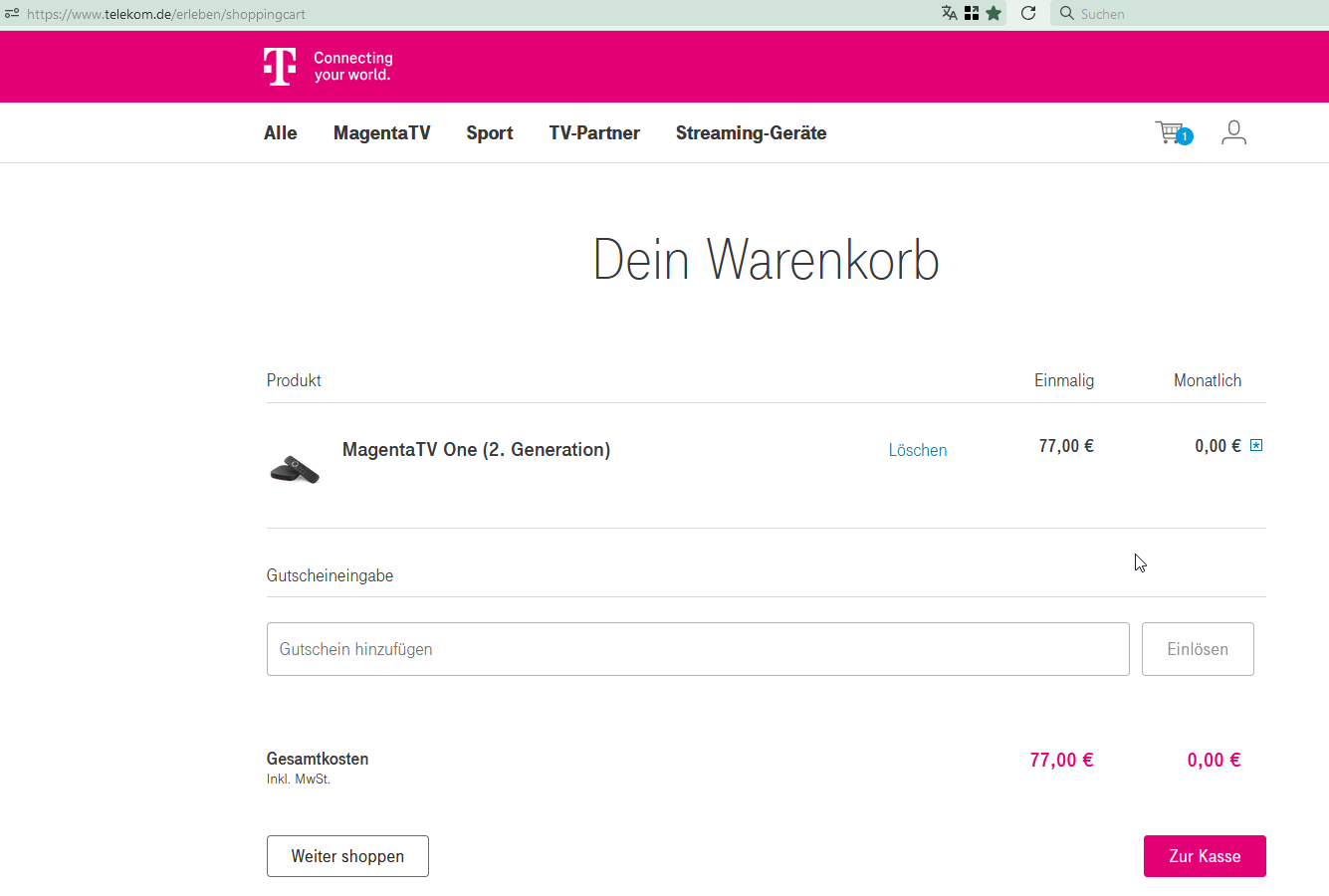The image size is (1329, 896).
Task: Click the Einmalig column header
Action: [1064, 380]
